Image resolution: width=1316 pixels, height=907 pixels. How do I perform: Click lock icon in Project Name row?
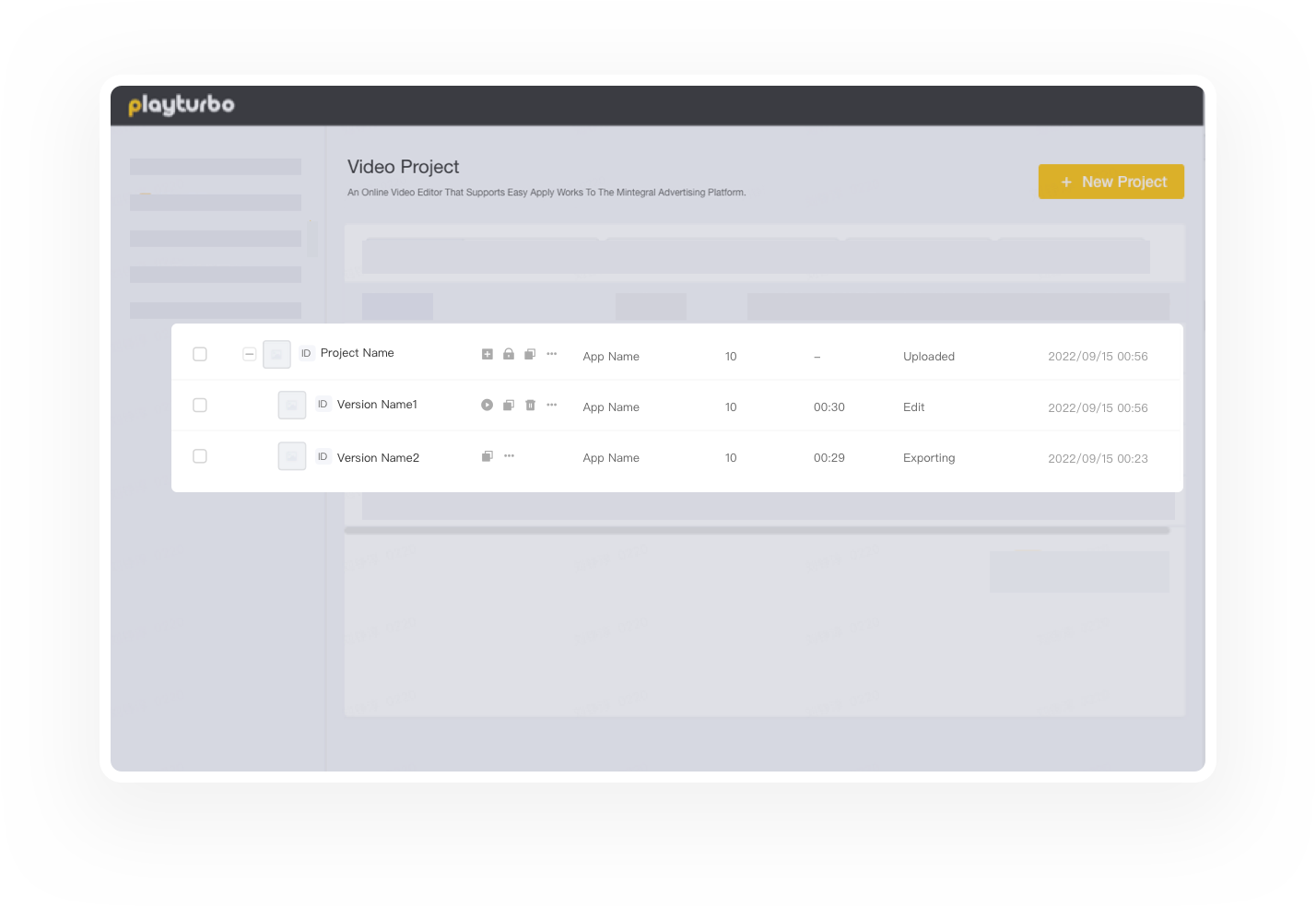tap(509, 354)
